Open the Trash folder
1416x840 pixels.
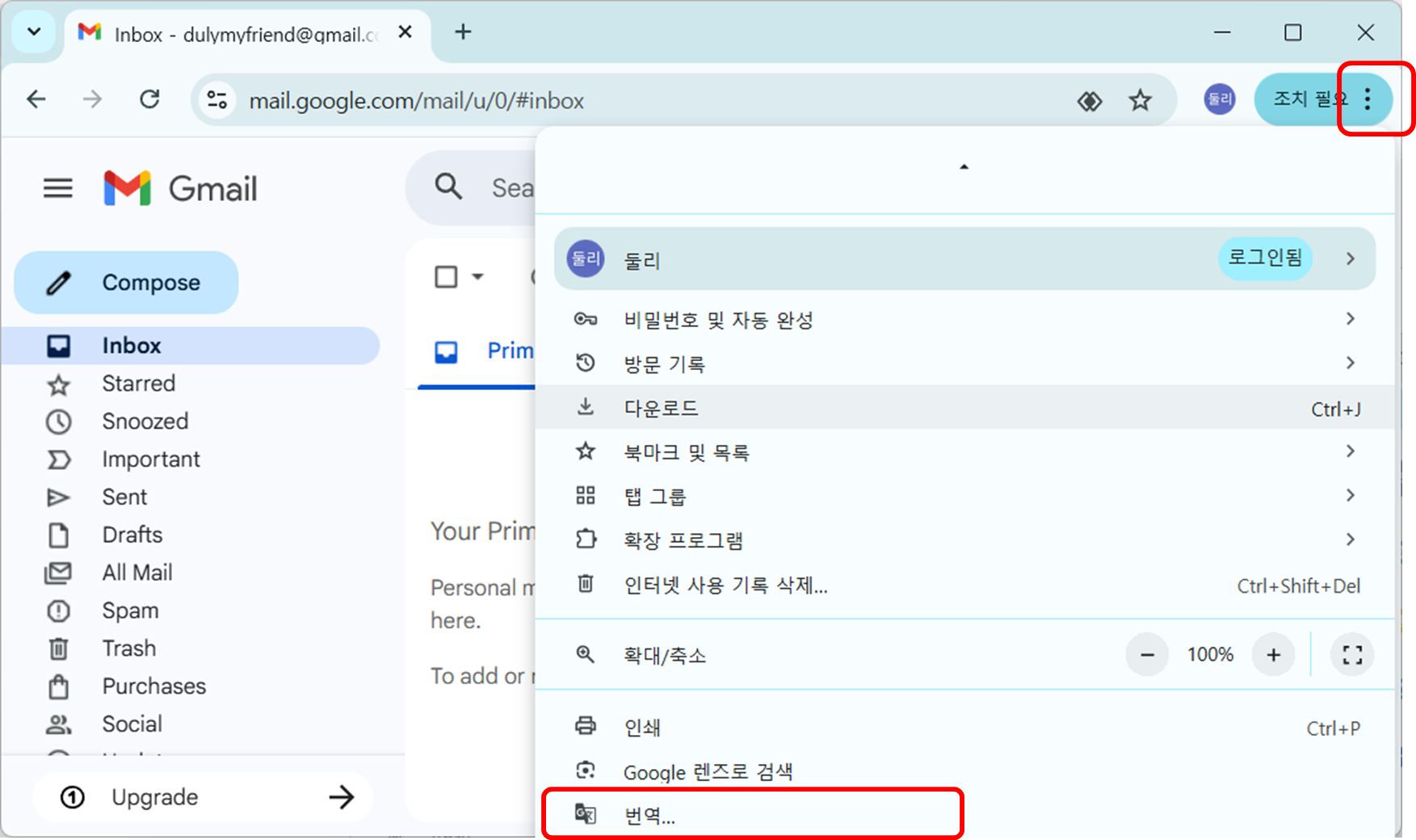point(191,649)
